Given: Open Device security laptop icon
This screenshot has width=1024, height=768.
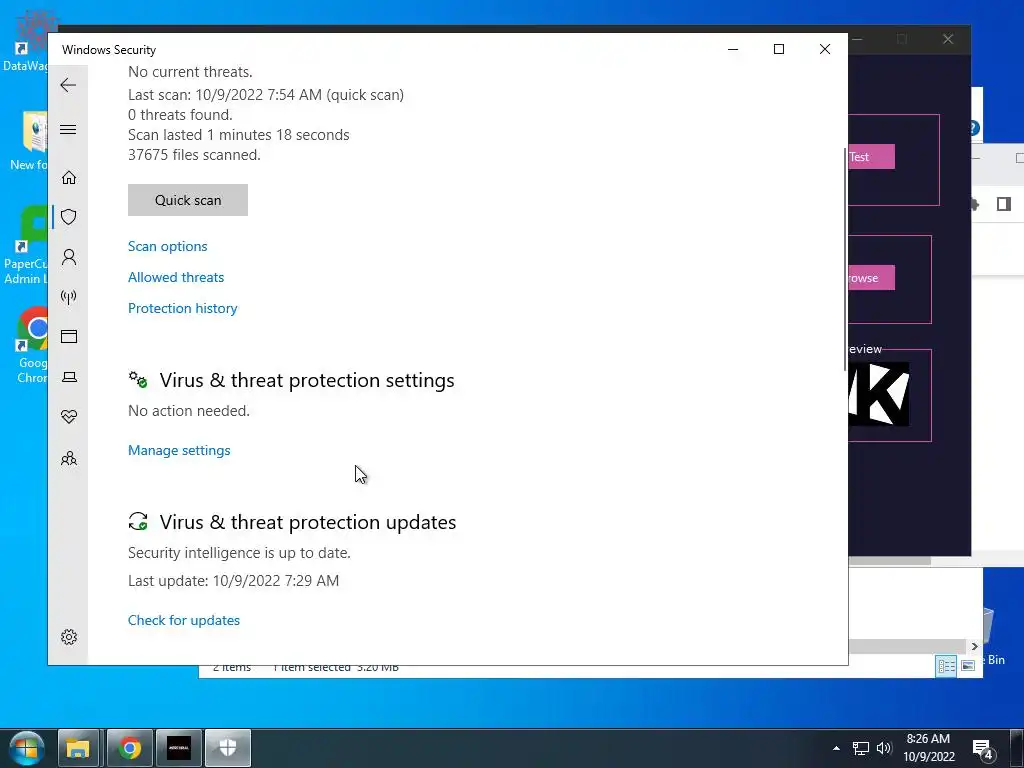Looking at the screenshot, I should 69,377.
